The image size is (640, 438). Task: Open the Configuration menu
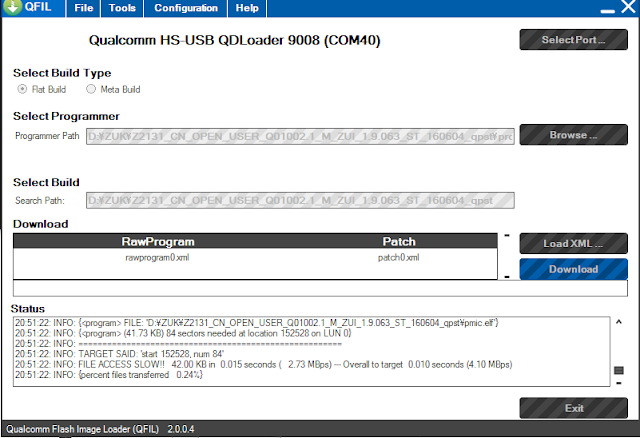pyautogui.click(x=186, y=8)
